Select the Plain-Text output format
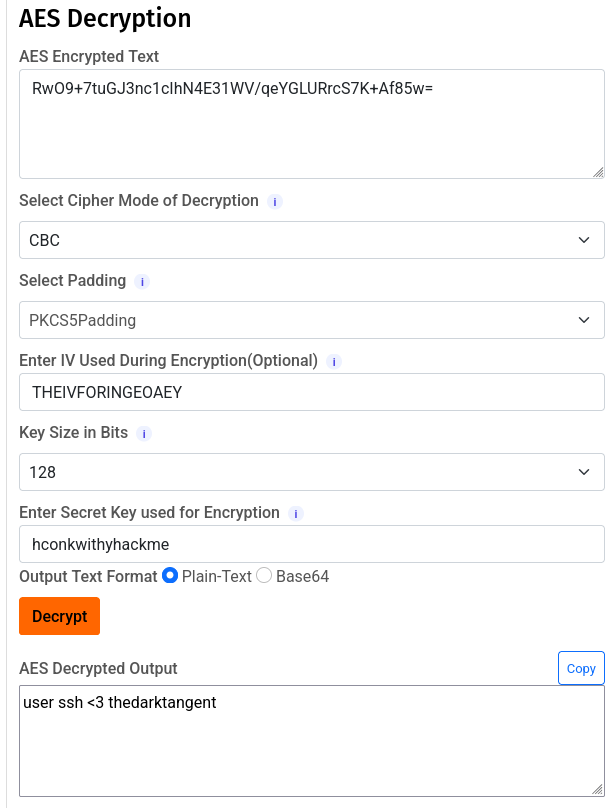 click(x=170, y=576)
